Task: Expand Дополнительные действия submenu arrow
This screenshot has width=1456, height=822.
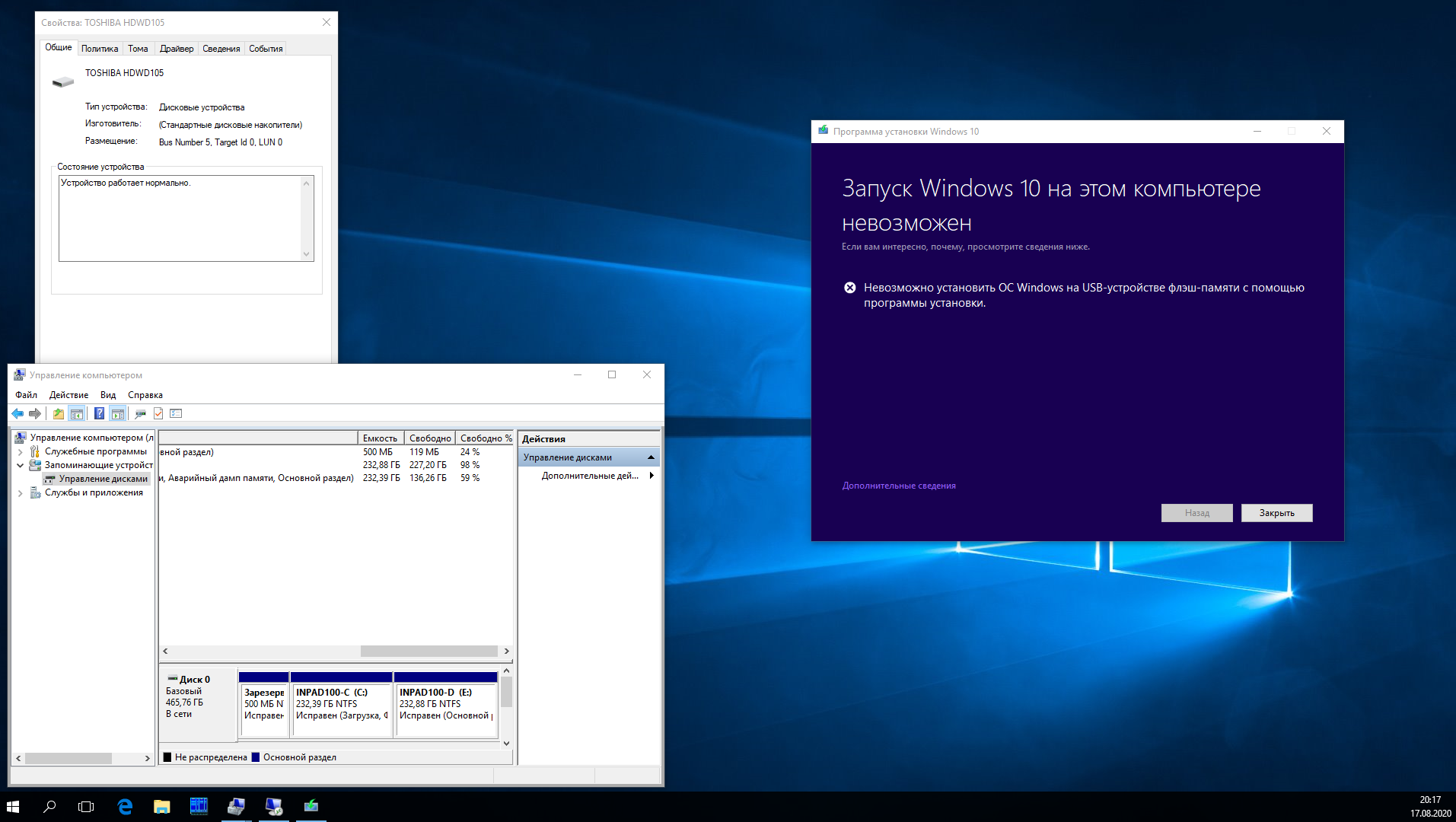Action: pos(652,476)
